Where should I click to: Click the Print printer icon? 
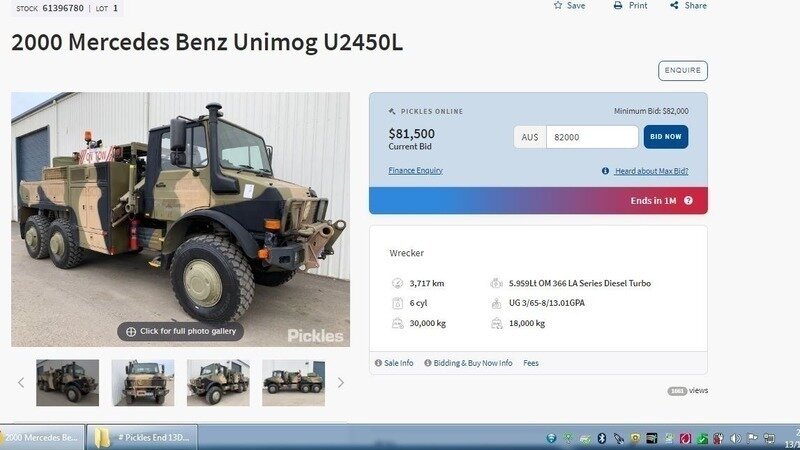point(618,5)
